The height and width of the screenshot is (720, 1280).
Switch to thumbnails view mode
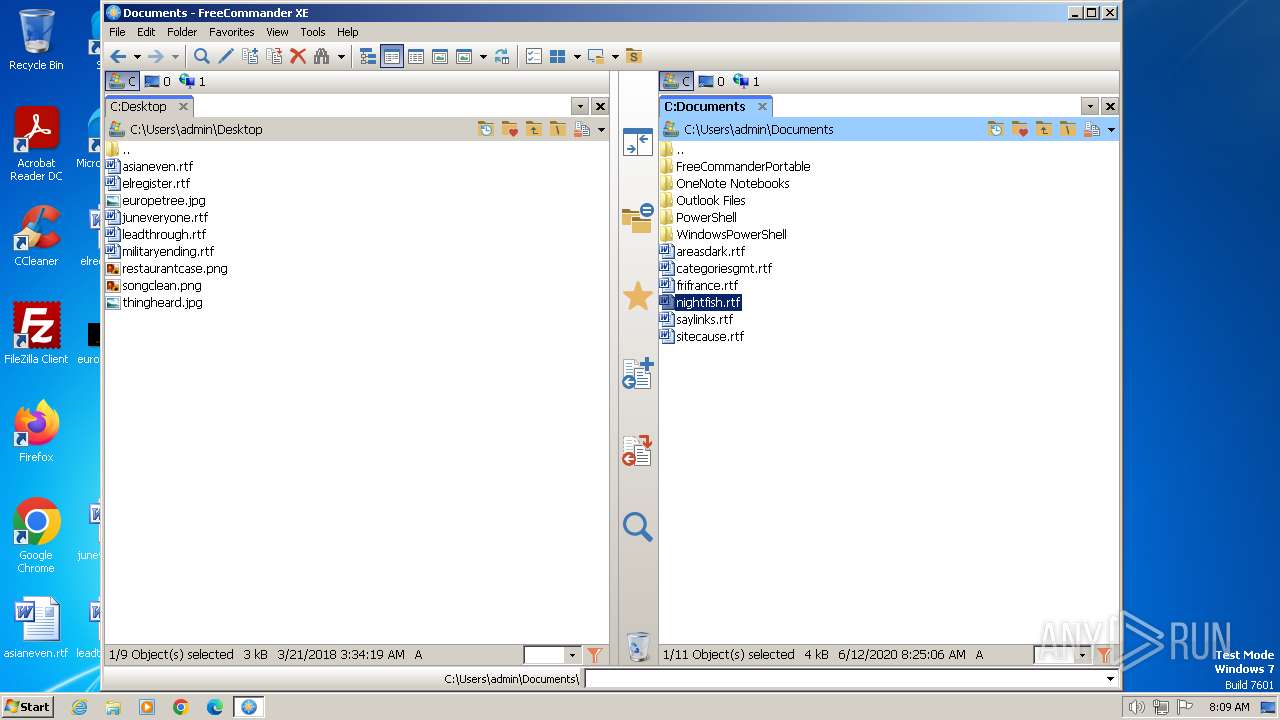pyautogui.click(x=440, y=57)
